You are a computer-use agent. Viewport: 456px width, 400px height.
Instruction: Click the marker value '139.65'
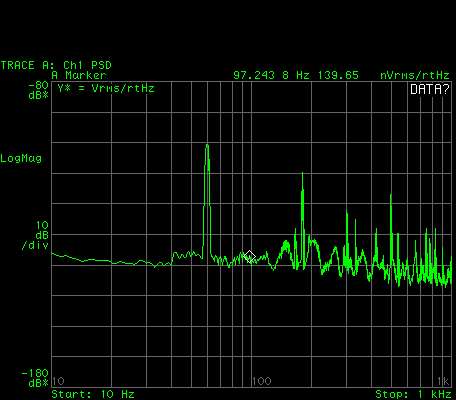coord(338,75)
